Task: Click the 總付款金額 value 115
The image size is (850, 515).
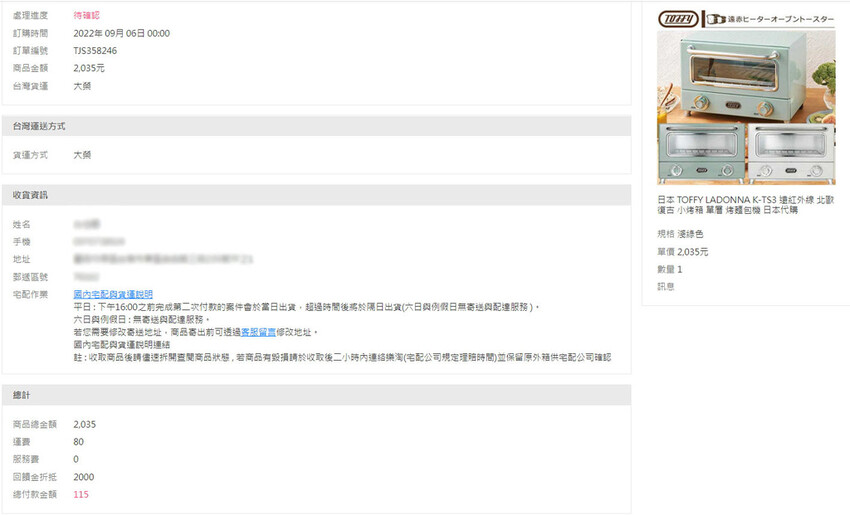Action: tap(81, 494)
